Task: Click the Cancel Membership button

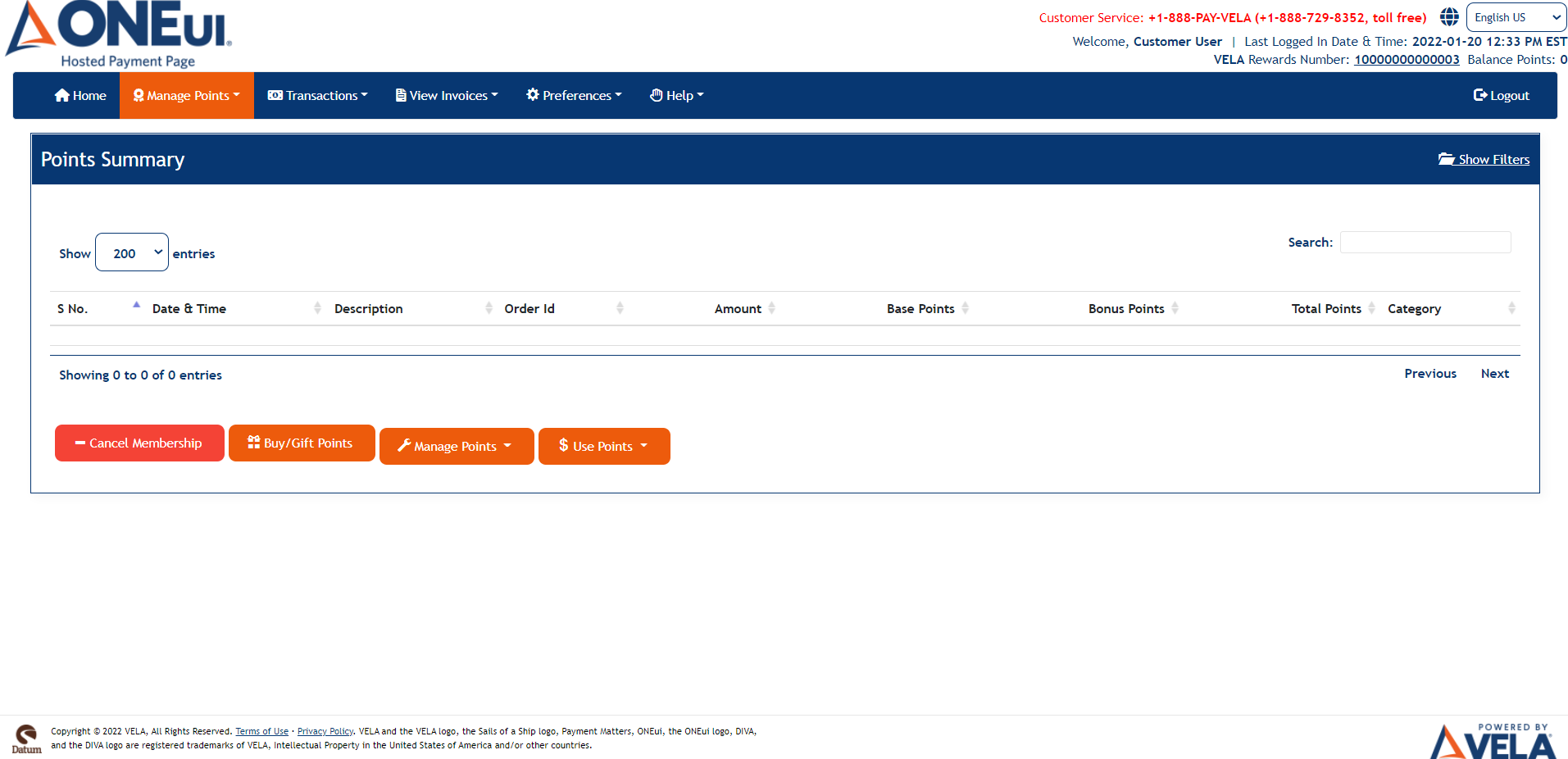Action: tap(139, 443)
